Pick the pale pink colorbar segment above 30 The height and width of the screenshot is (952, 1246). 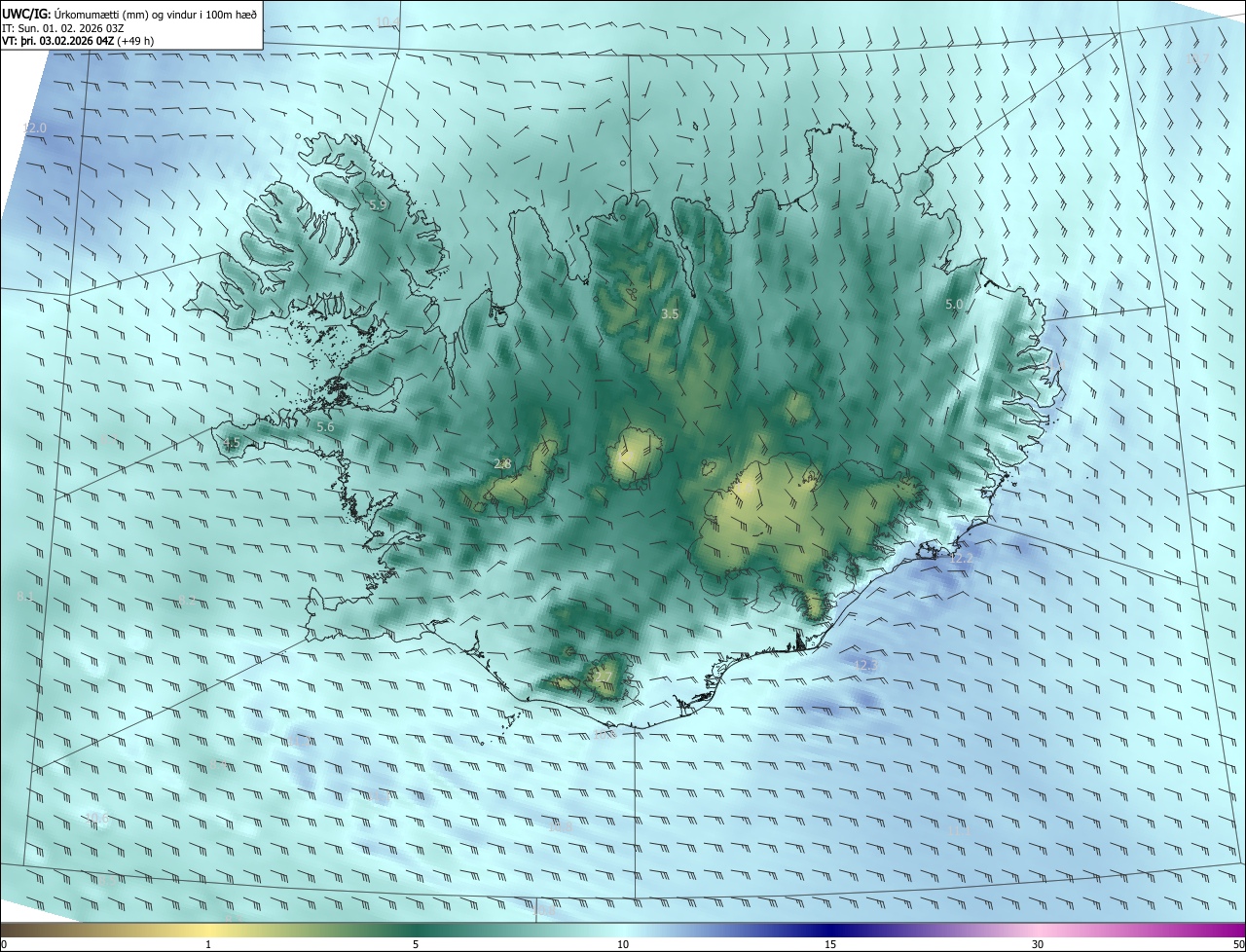tap(1038, 930)
